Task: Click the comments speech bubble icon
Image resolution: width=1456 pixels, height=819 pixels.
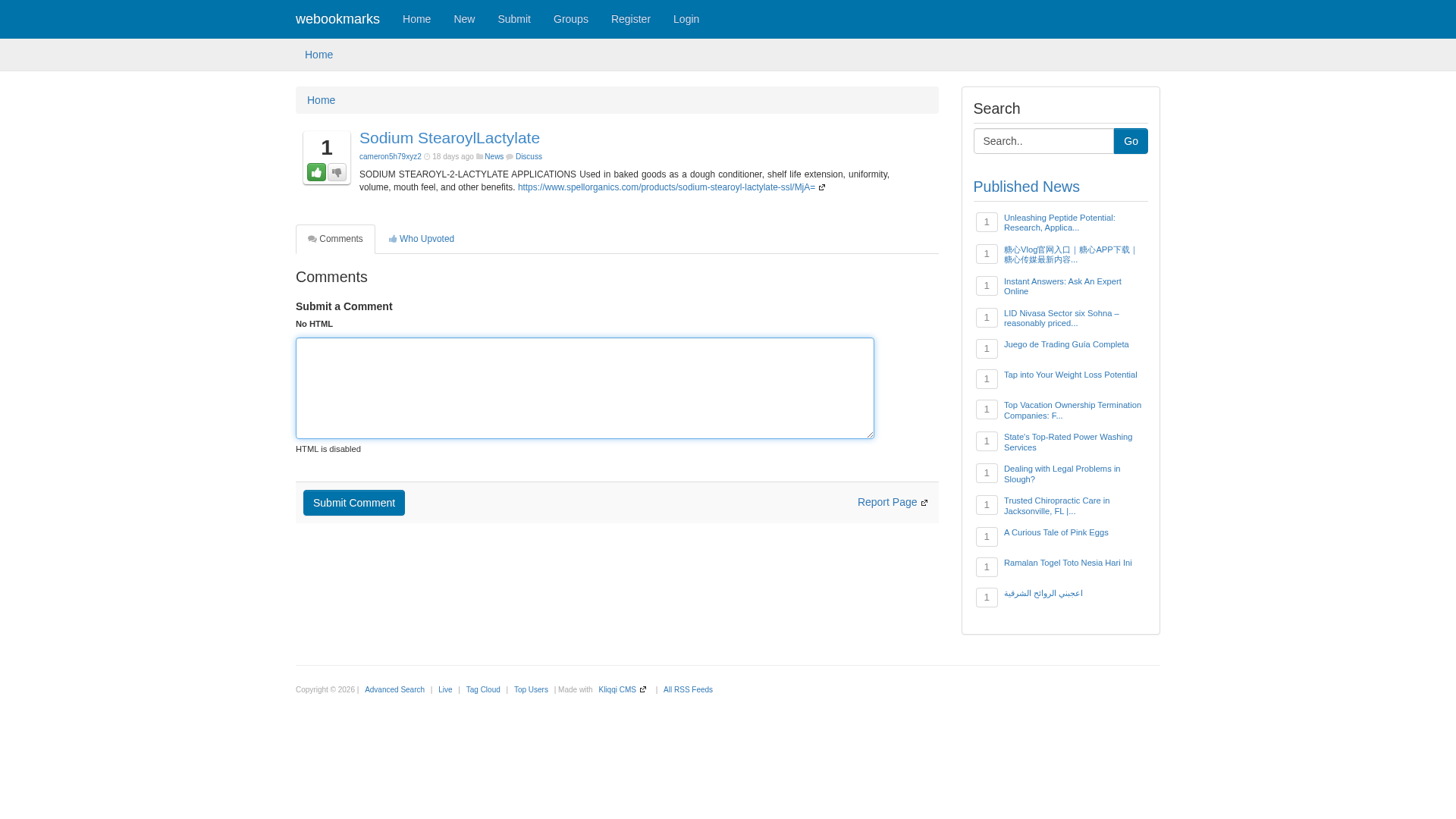Action: click(x=312, y=239)
